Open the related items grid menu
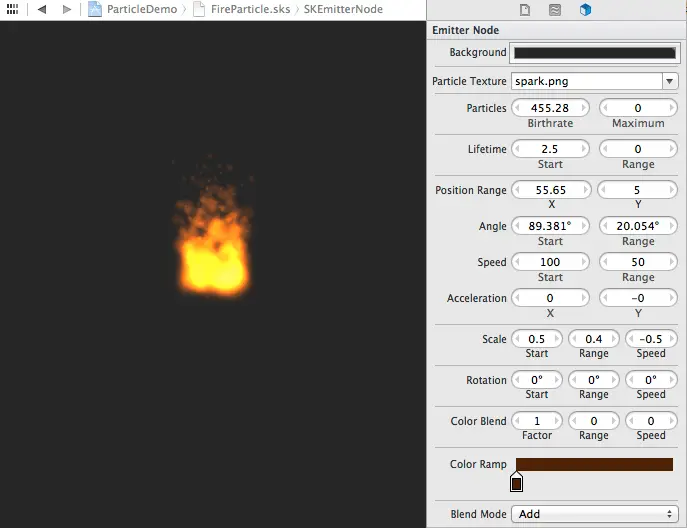687x528 pixels. click(12, 9)
